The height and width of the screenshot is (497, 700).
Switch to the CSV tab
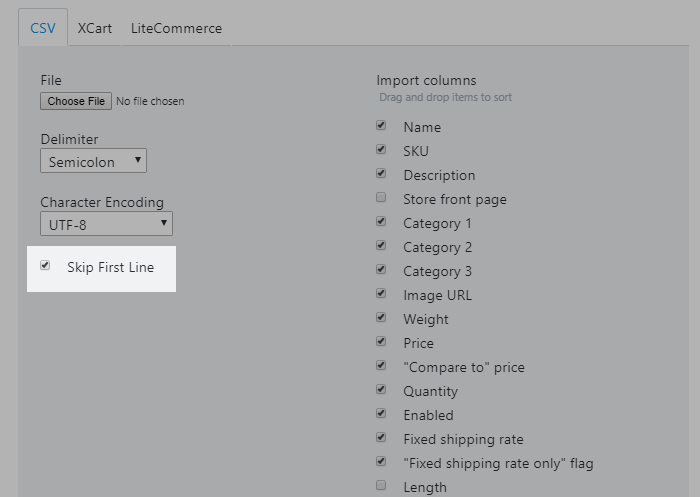tap(43, 28)
